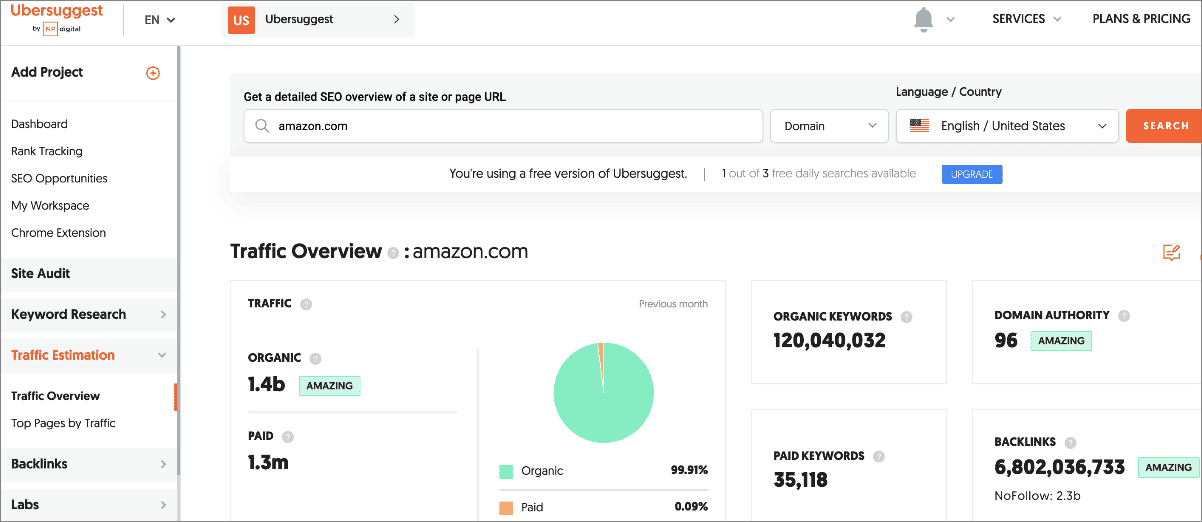Click the blue UPGRADE button

(972, 174)
